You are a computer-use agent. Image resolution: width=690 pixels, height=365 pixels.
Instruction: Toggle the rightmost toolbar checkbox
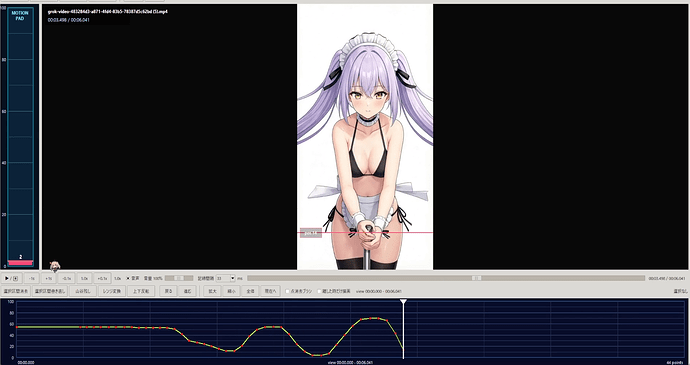(319, 291)
